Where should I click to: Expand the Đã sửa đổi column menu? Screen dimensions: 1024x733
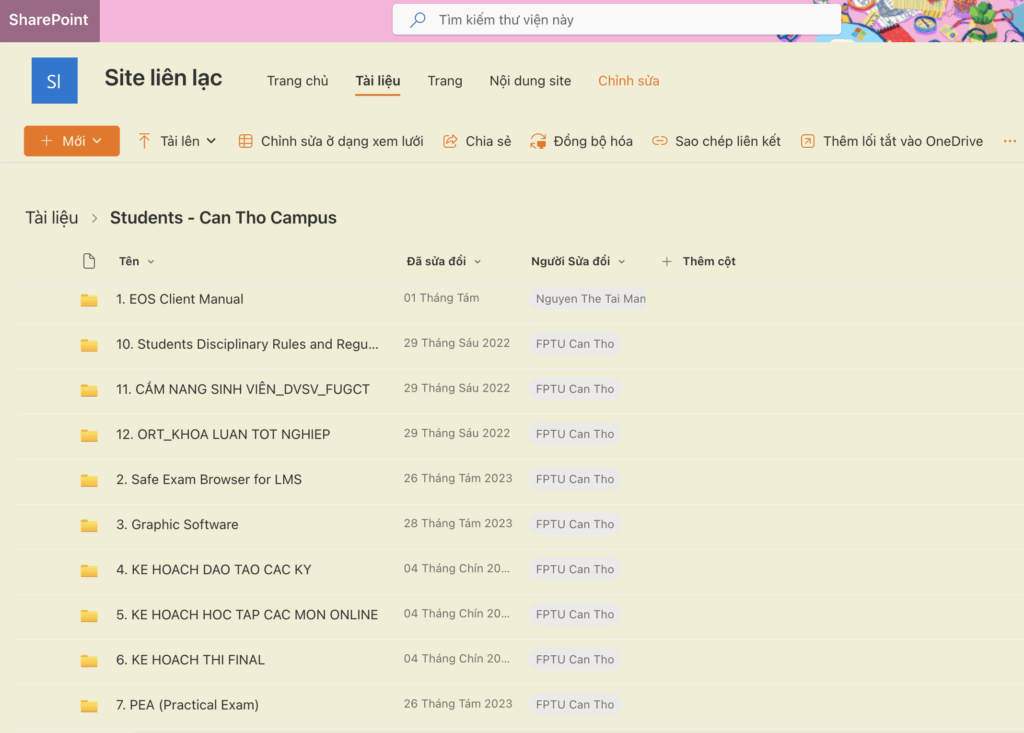click(477, 262)
